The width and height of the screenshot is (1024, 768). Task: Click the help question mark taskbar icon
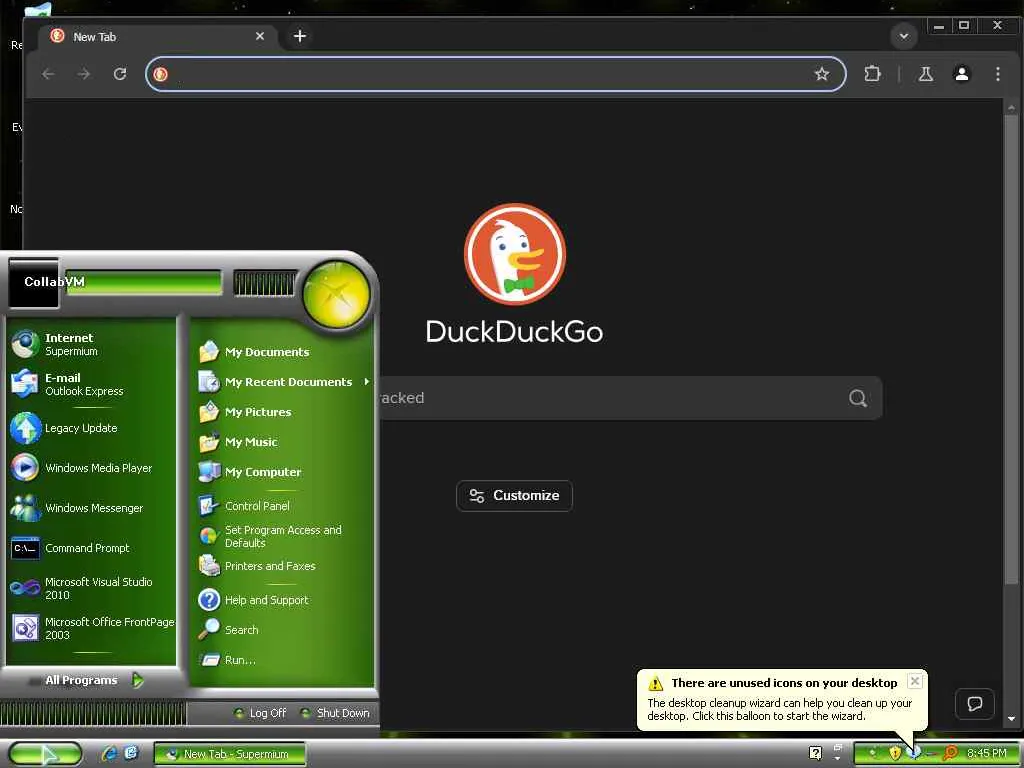pos(815,753)
